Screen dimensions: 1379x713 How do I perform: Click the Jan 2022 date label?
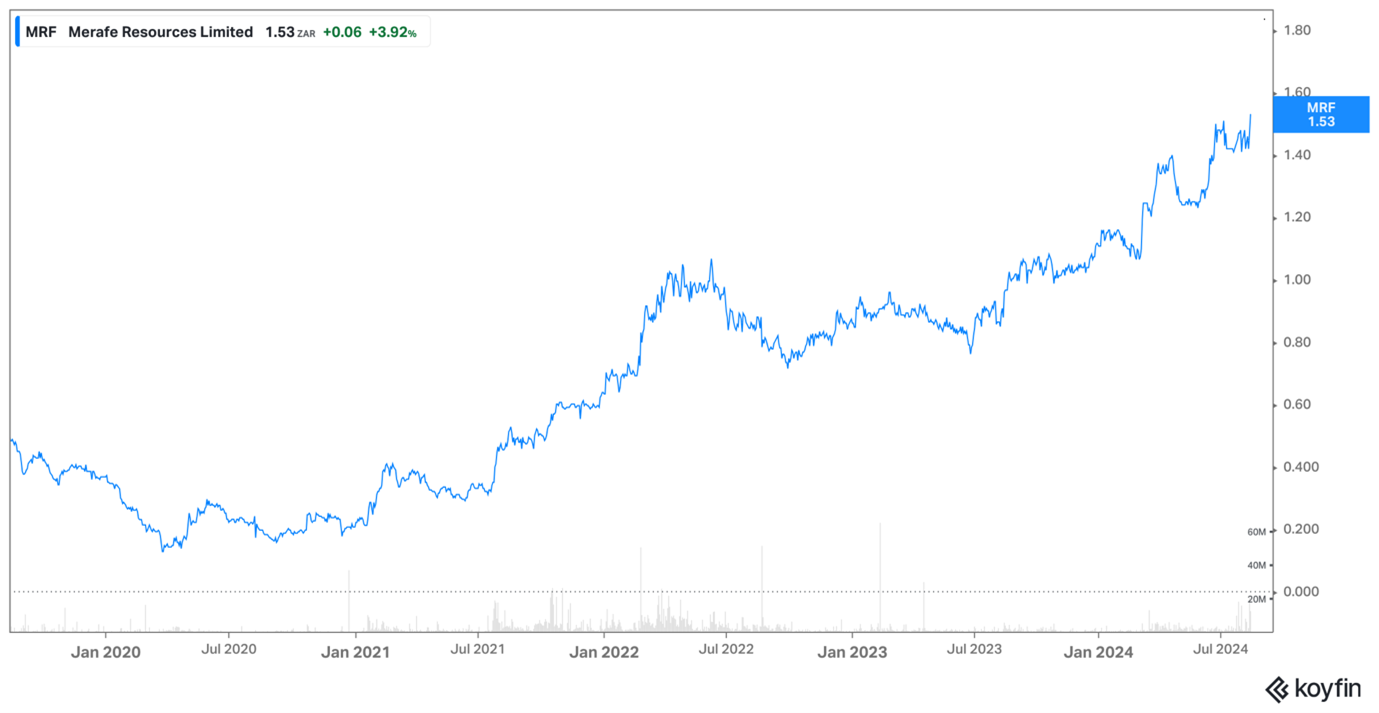(603, 652)
